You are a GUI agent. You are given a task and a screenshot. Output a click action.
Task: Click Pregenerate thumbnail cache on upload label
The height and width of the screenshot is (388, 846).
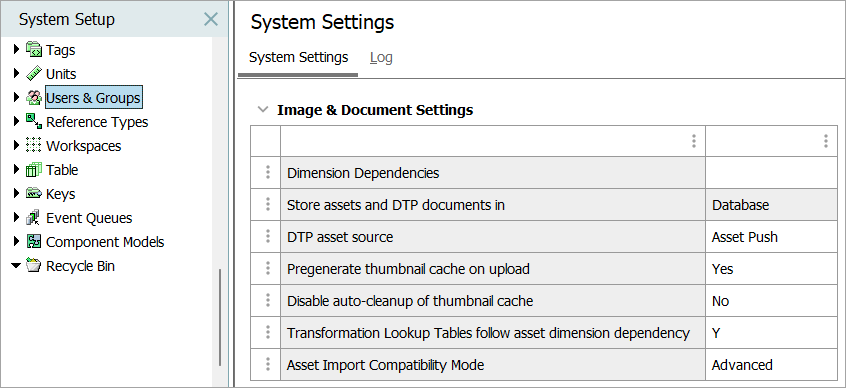click(x=408, y=269)
